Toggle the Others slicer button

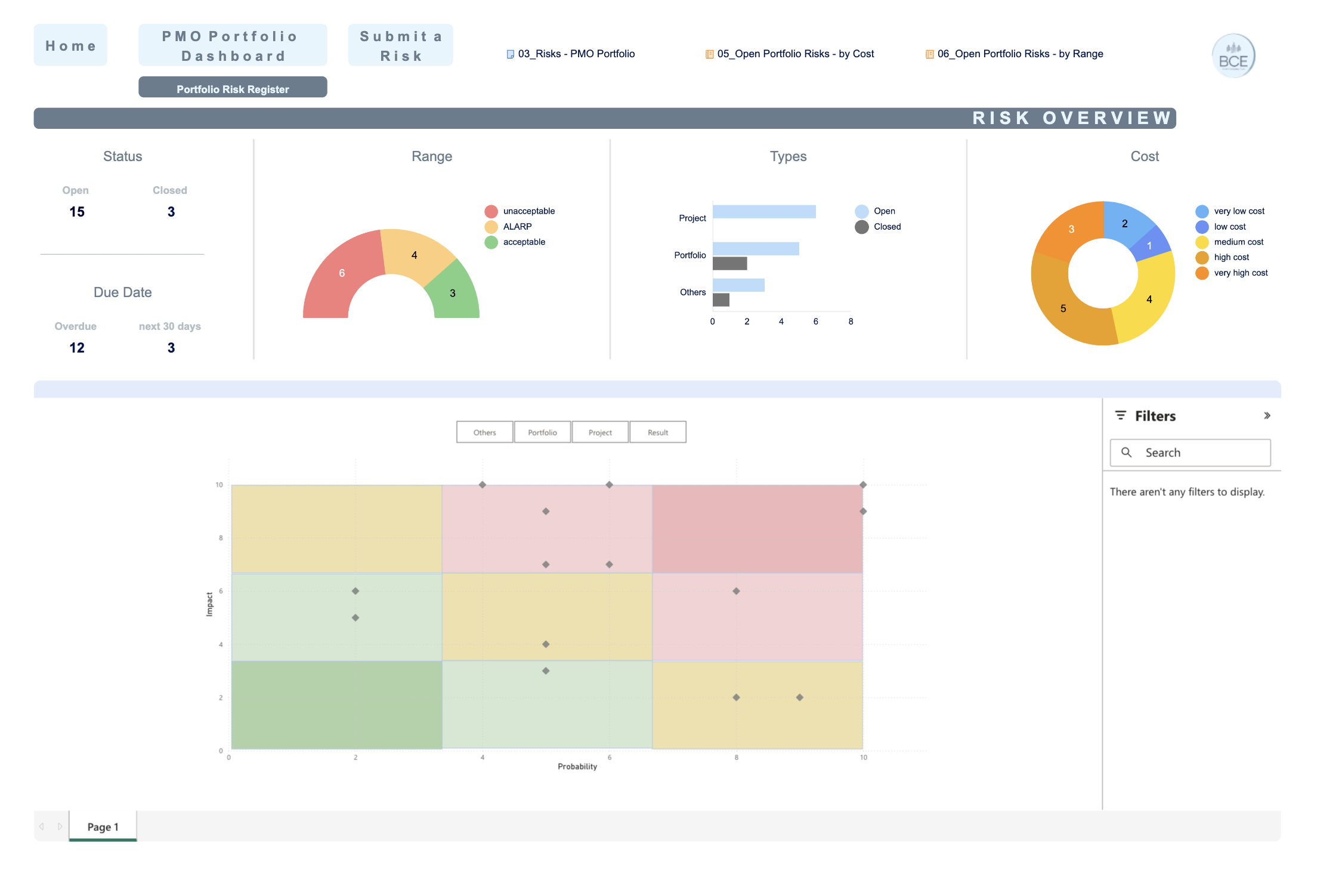tap(485, 432)
